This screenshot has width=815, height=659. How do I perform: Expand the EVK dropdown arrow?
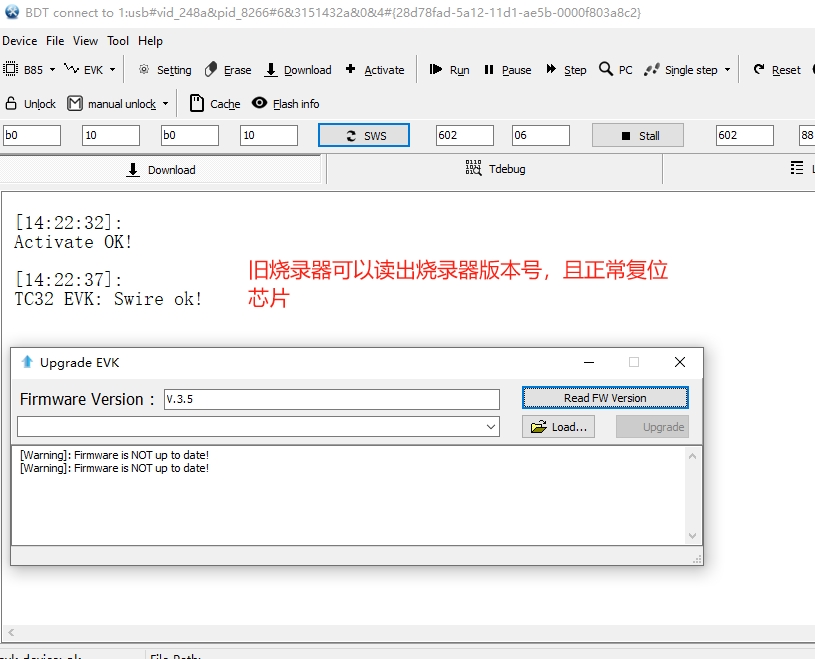click(x=112, y=70)
